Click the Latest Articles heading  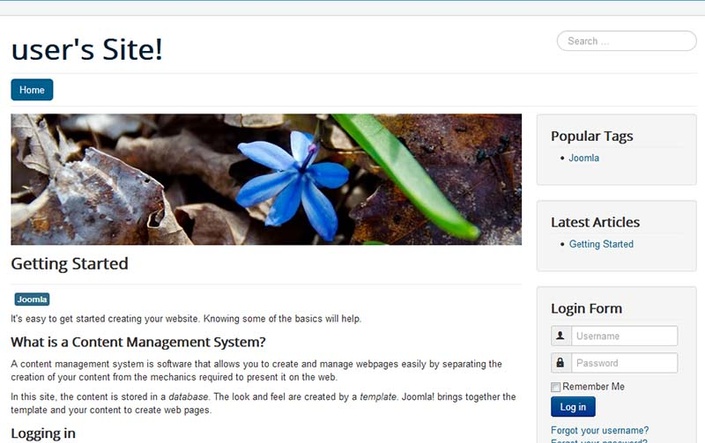click(595, 222)
